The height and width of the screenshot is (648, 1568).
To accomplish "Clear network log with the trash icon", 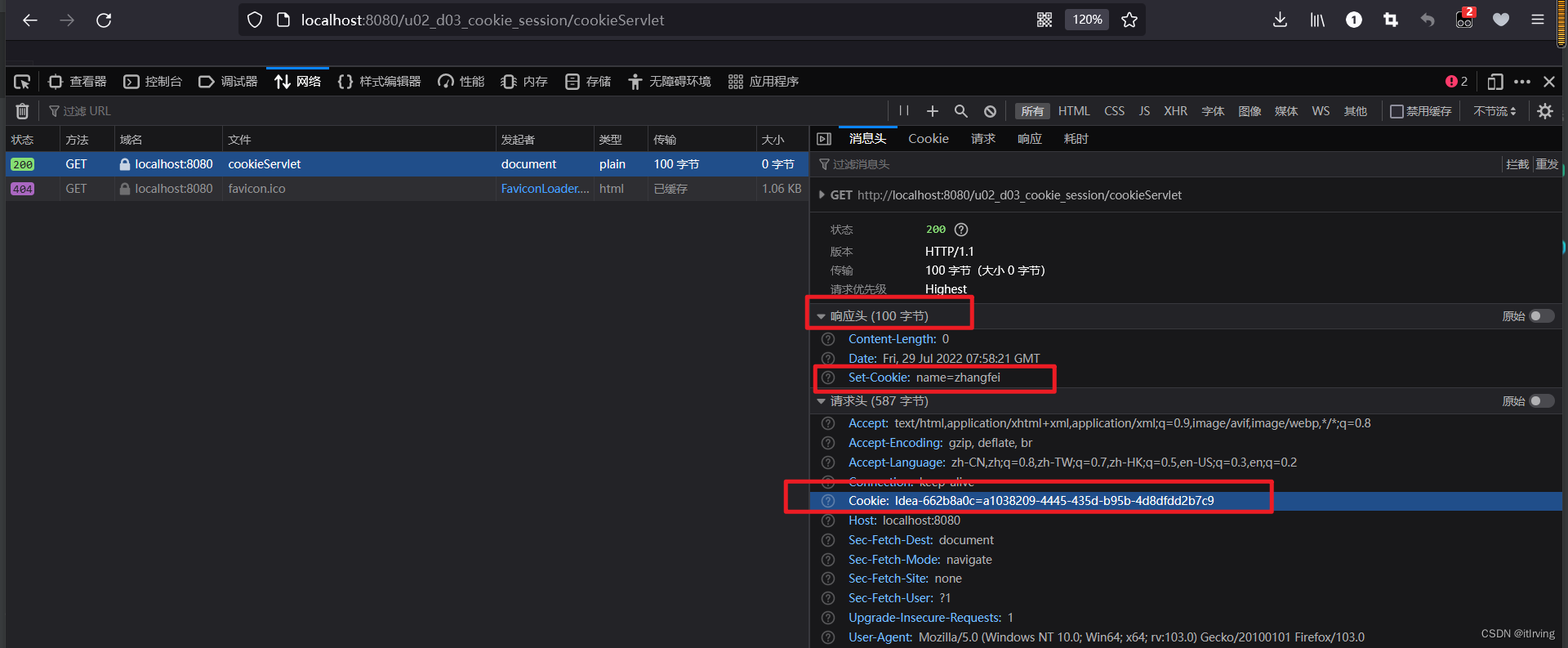I will point(23,111).
